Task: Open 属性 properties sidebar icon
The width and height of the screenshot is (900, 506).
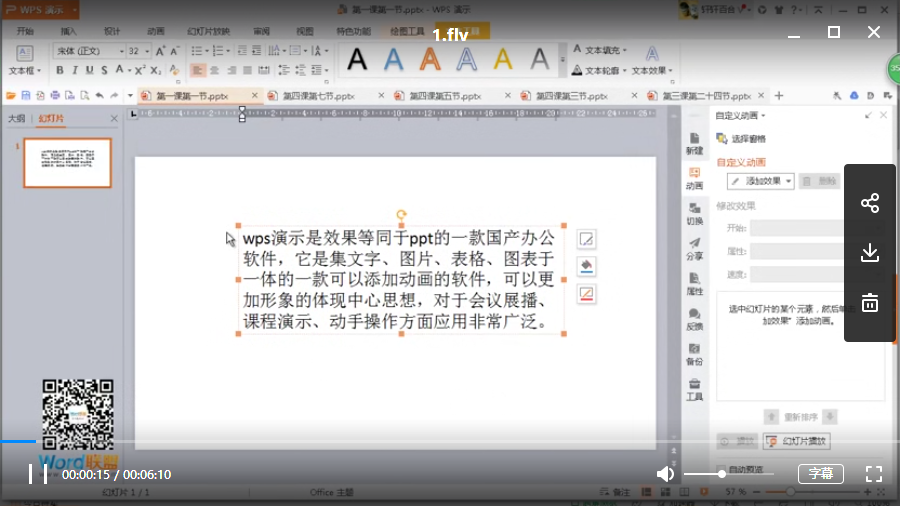Action: point(695,285)
